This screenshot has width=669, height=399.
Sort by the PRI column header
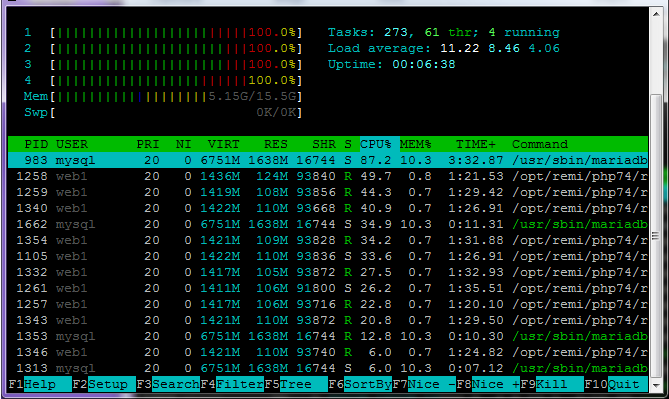pos(148,144)
